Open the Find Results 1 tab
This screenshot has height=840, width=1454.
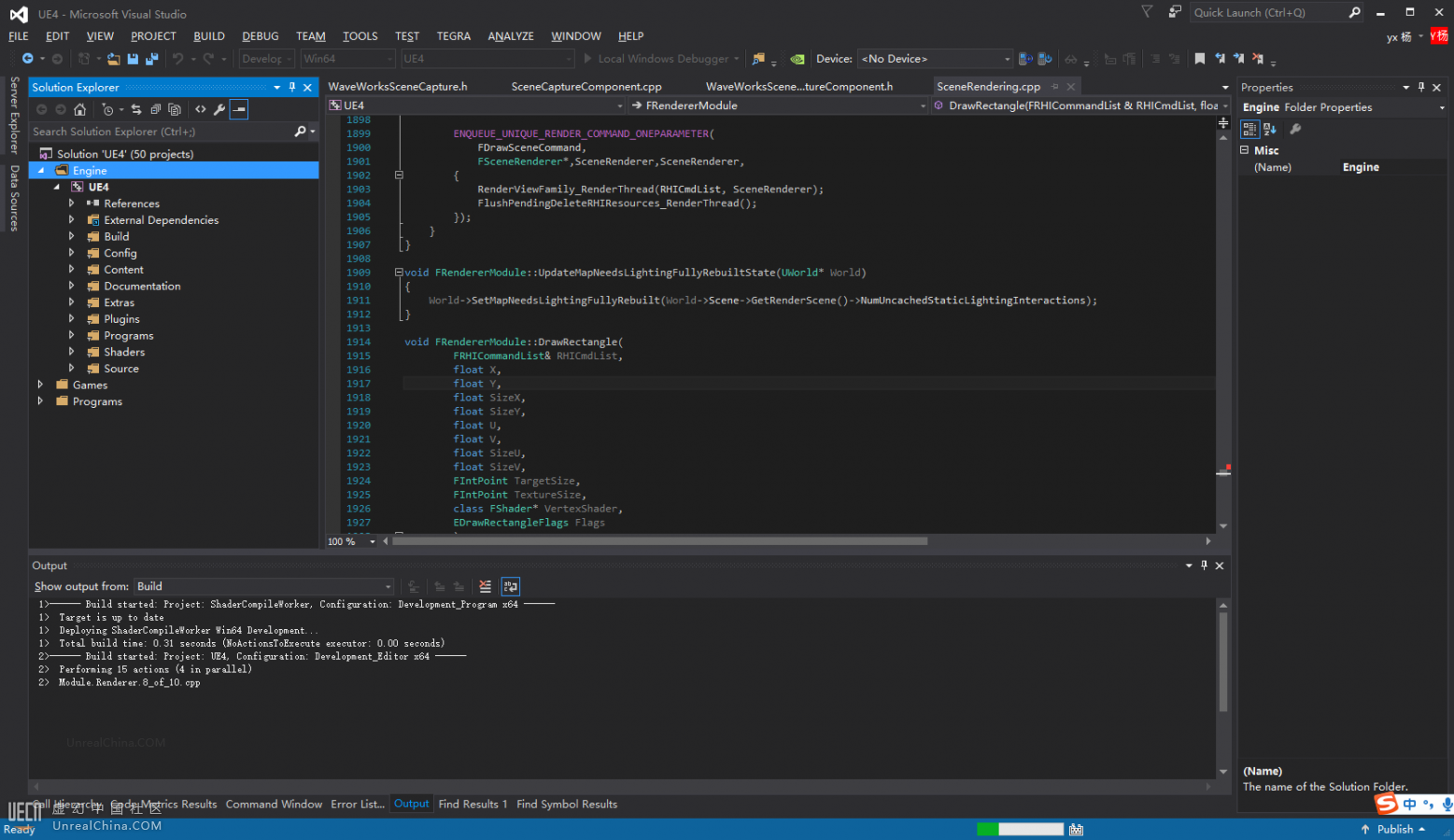(x=473, y=805)
